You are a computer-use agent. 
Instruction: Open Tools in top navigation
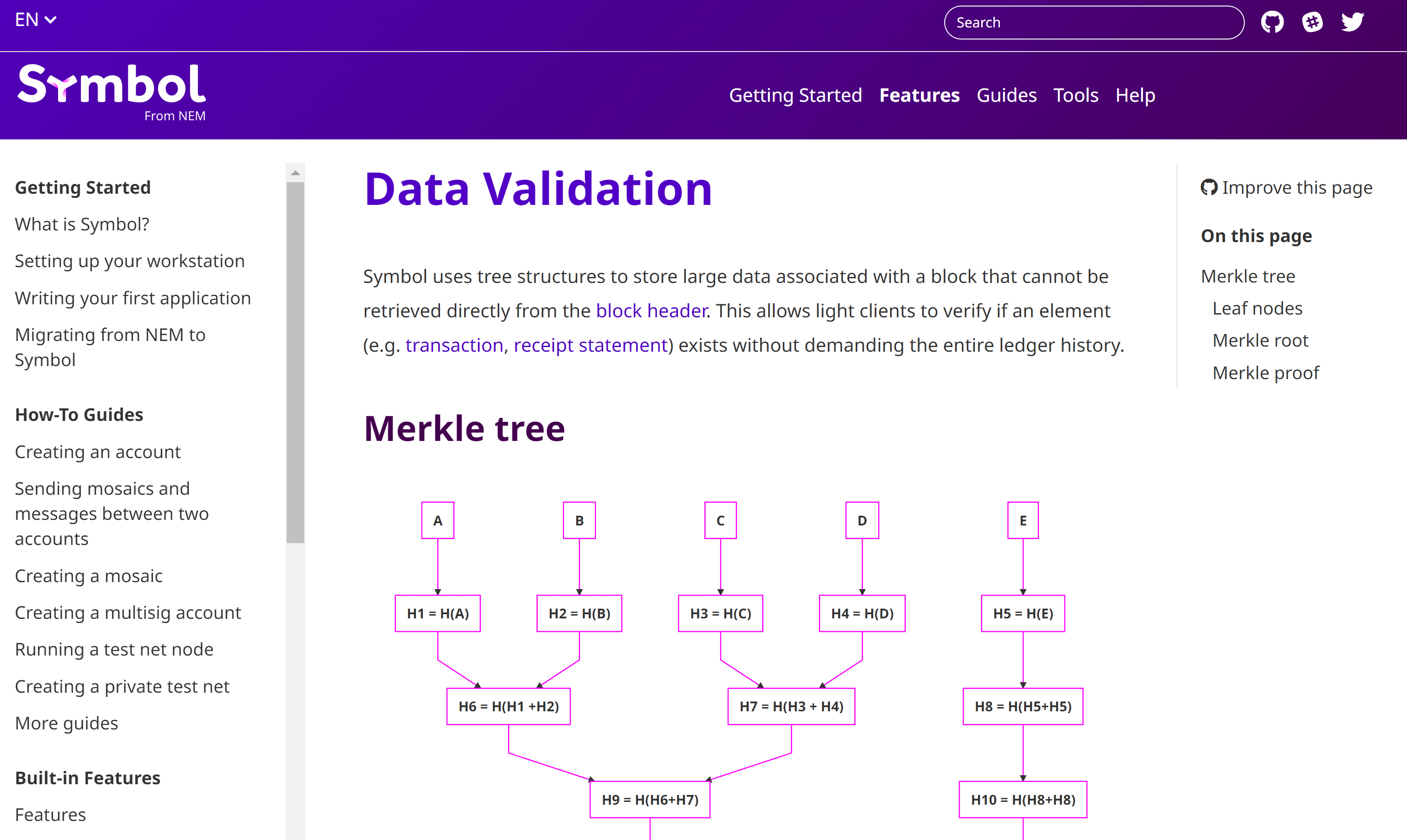point(1075,95)
